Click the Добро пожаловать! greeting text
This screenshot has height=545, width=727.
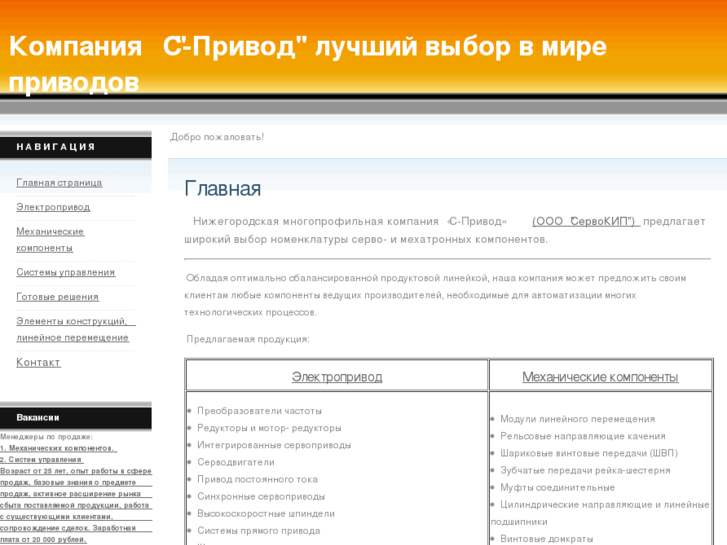pos(217,137)
